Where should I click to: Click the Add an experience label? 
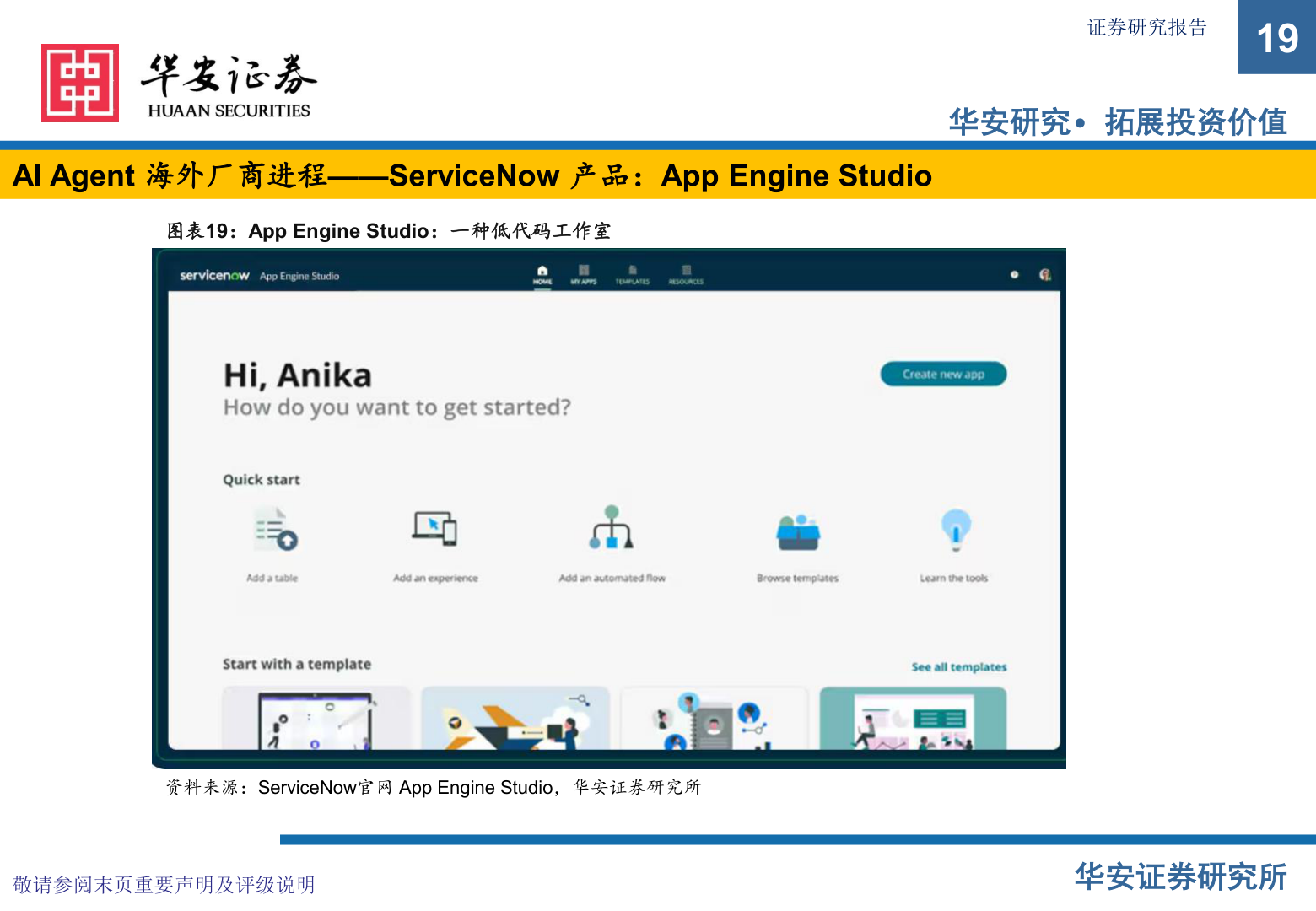[435, 579]
